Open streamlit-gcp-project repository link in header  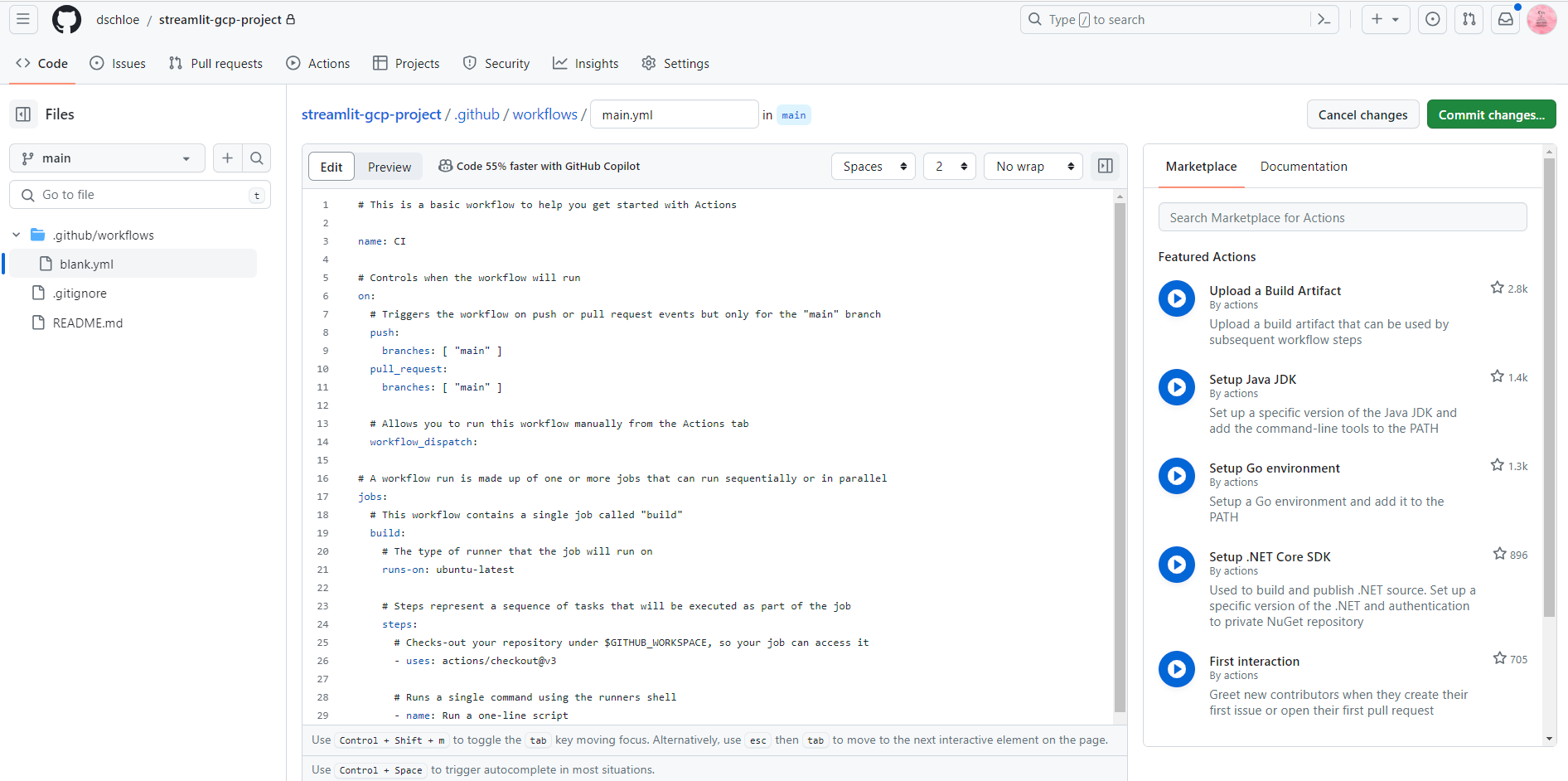pos(220,19)
